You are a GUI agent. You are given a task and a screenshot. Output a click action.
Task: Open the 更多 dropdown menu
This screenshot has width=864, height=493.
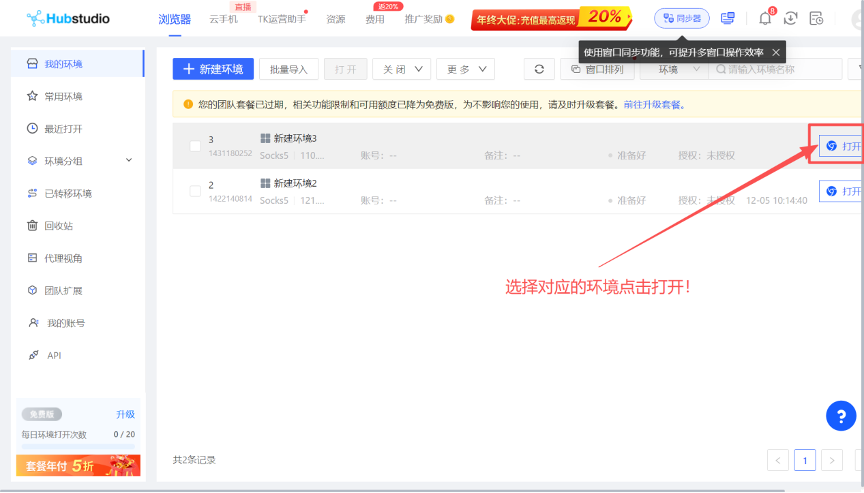pos(466,69)
